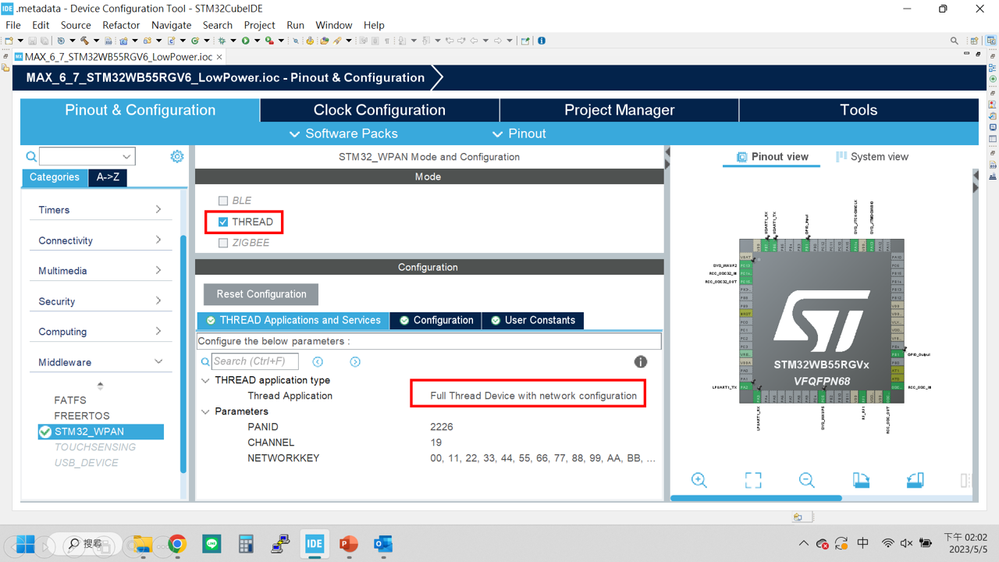Screen dimensions: 999x562
Task: Open the parameter info icon
Action: (640, 362)
